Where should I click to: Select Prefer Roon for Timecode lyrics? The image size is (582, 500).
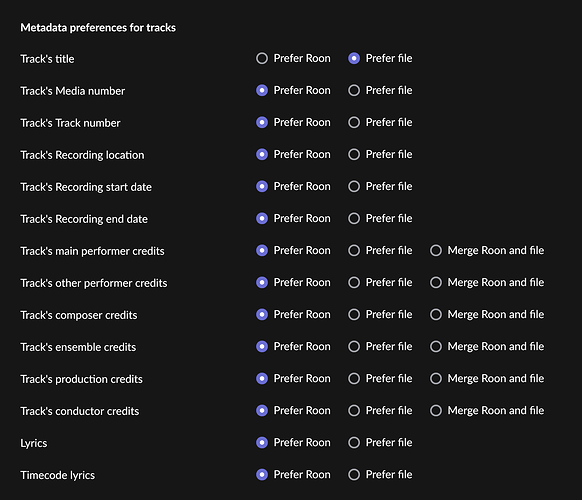pos(262,474)
